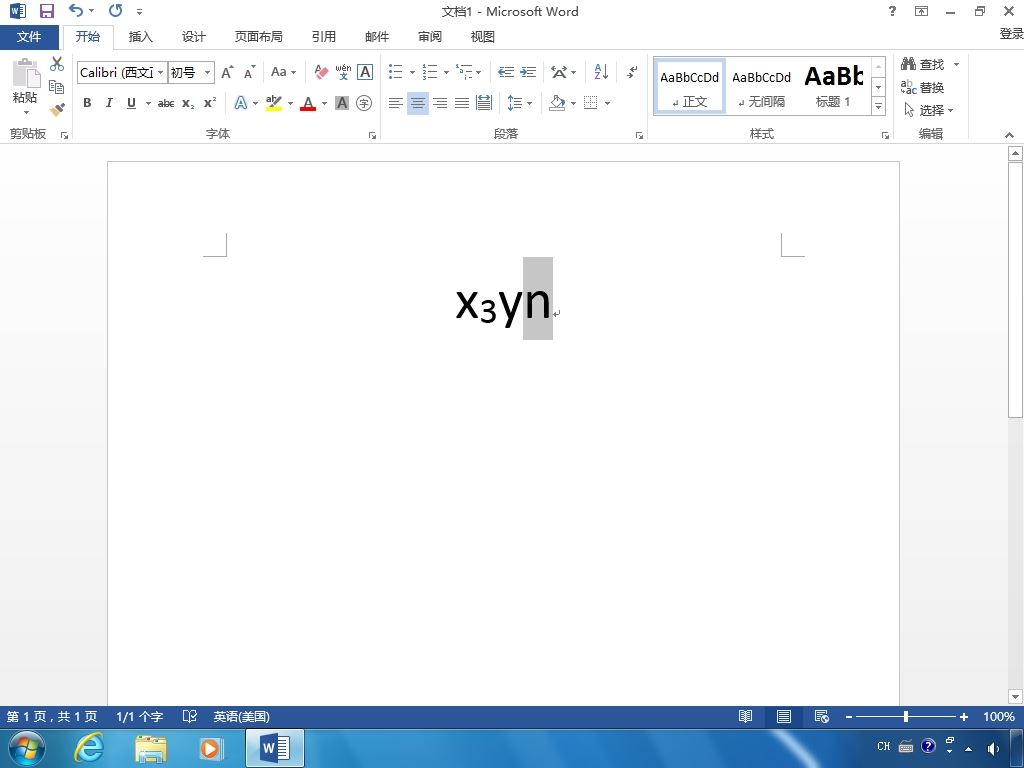Viewport: 1024px width, 768px height.
Task: Decrease paragraph indent
Action: coord(505,72)
